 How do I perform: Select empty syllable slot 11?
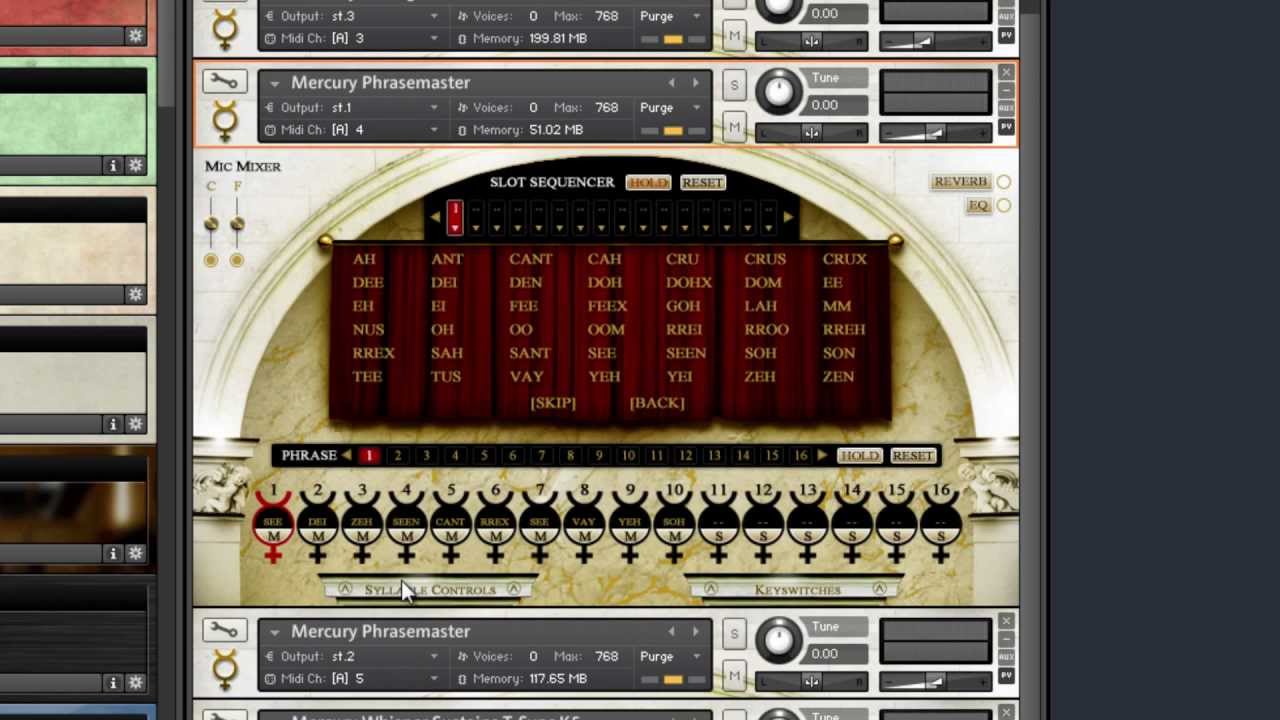point(718,523)
